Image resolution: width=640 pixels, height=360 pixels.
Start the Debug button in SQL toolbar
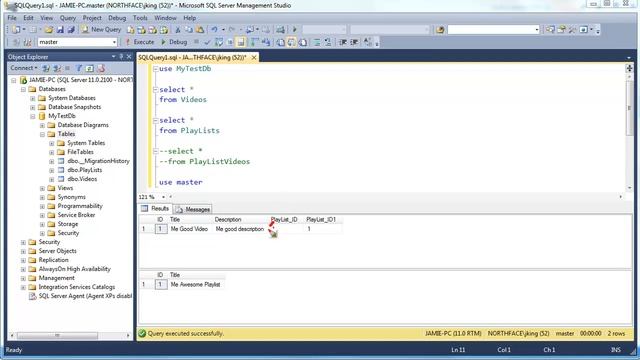click(174, 42)
